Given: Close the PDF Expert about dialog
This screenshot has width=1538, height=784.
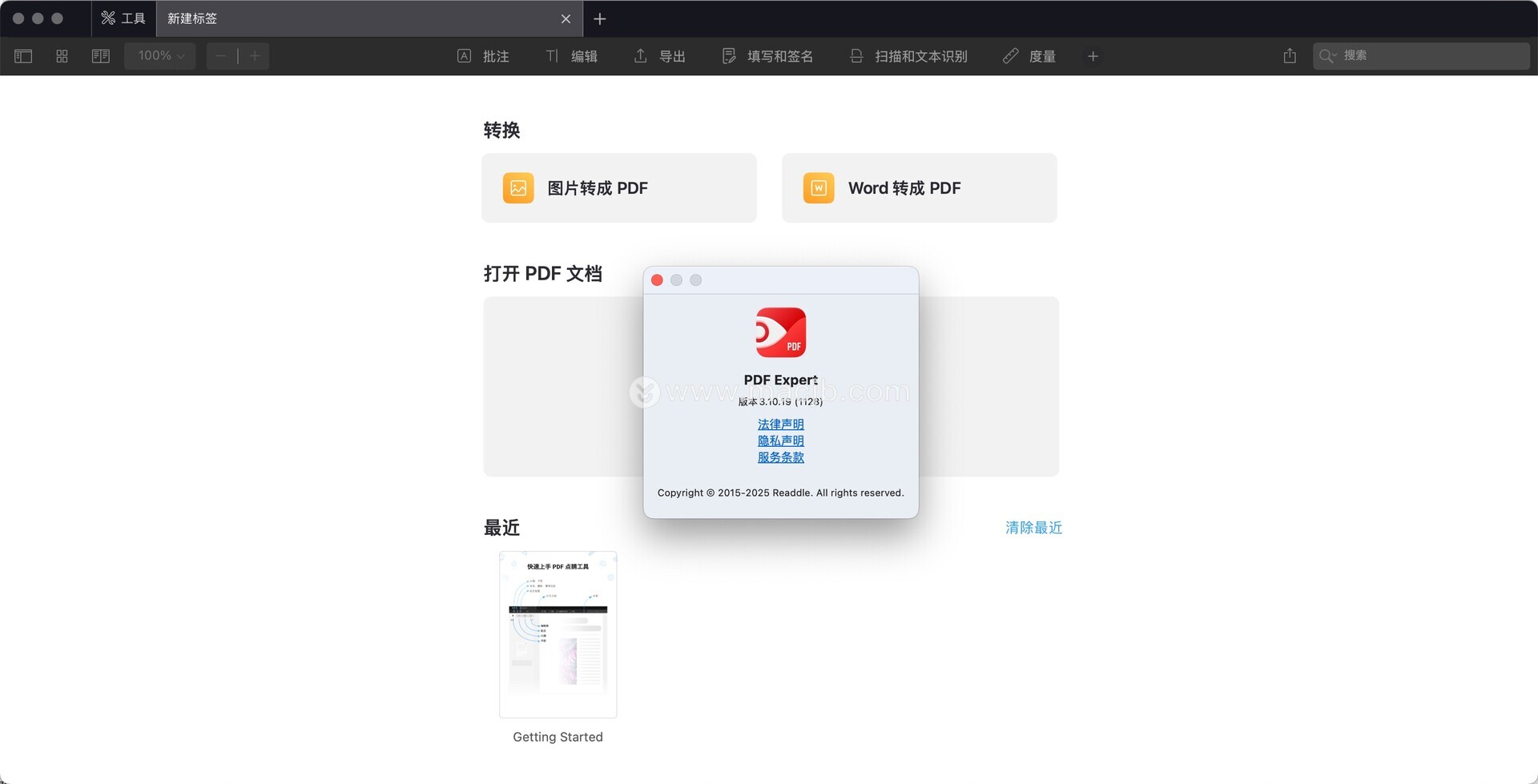Looking at the screenshot, I should (x=657, y=280).
